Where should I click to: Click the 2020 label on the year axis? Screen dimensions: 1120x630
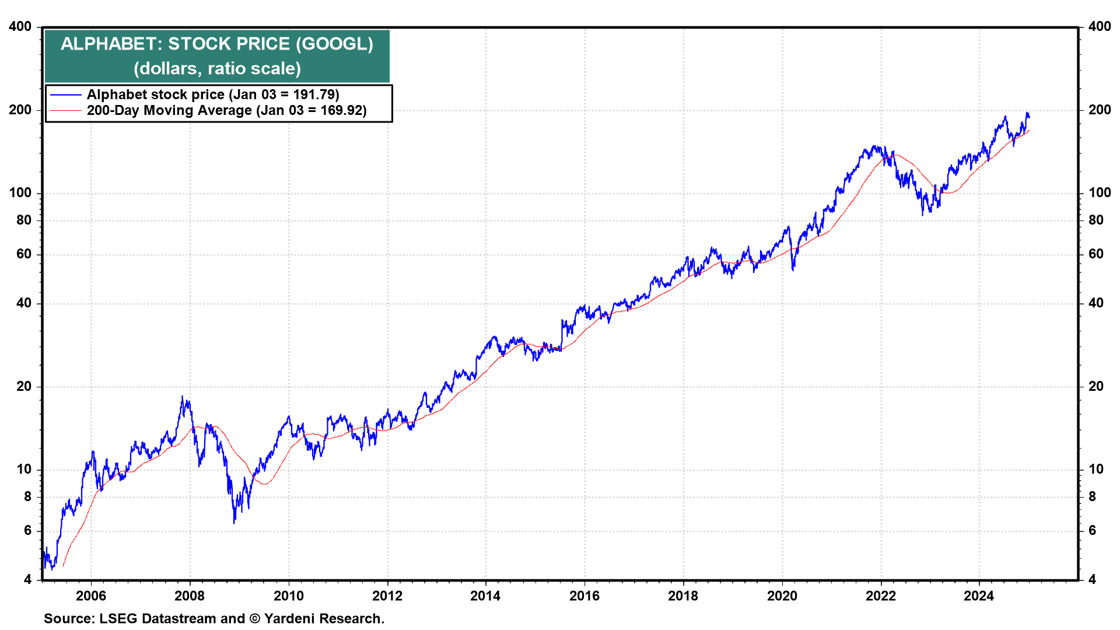point(781,596)
